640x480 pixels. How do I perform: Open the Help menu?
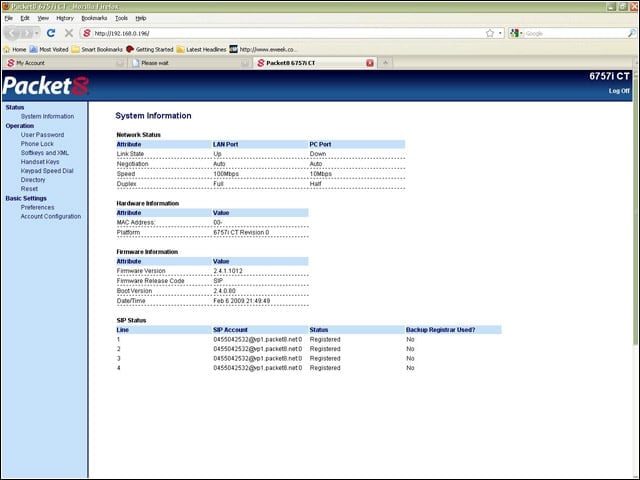pyautogui.click(x=141, y=18)
